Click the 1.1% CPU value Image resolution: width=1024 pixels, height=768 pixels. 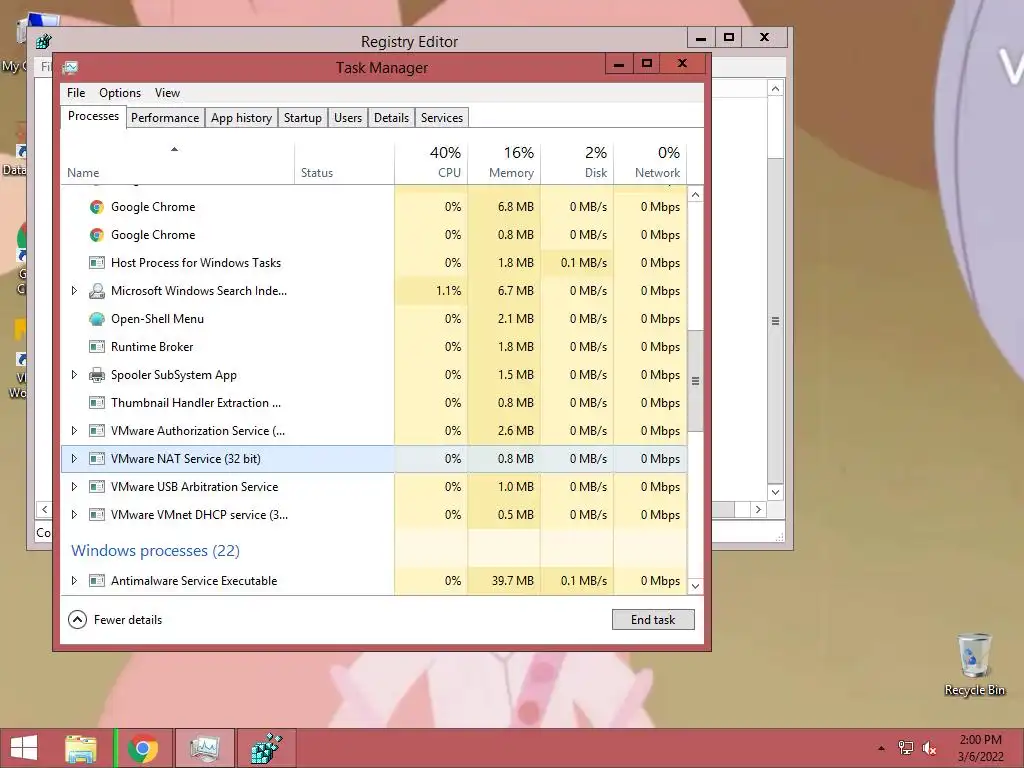449,291
